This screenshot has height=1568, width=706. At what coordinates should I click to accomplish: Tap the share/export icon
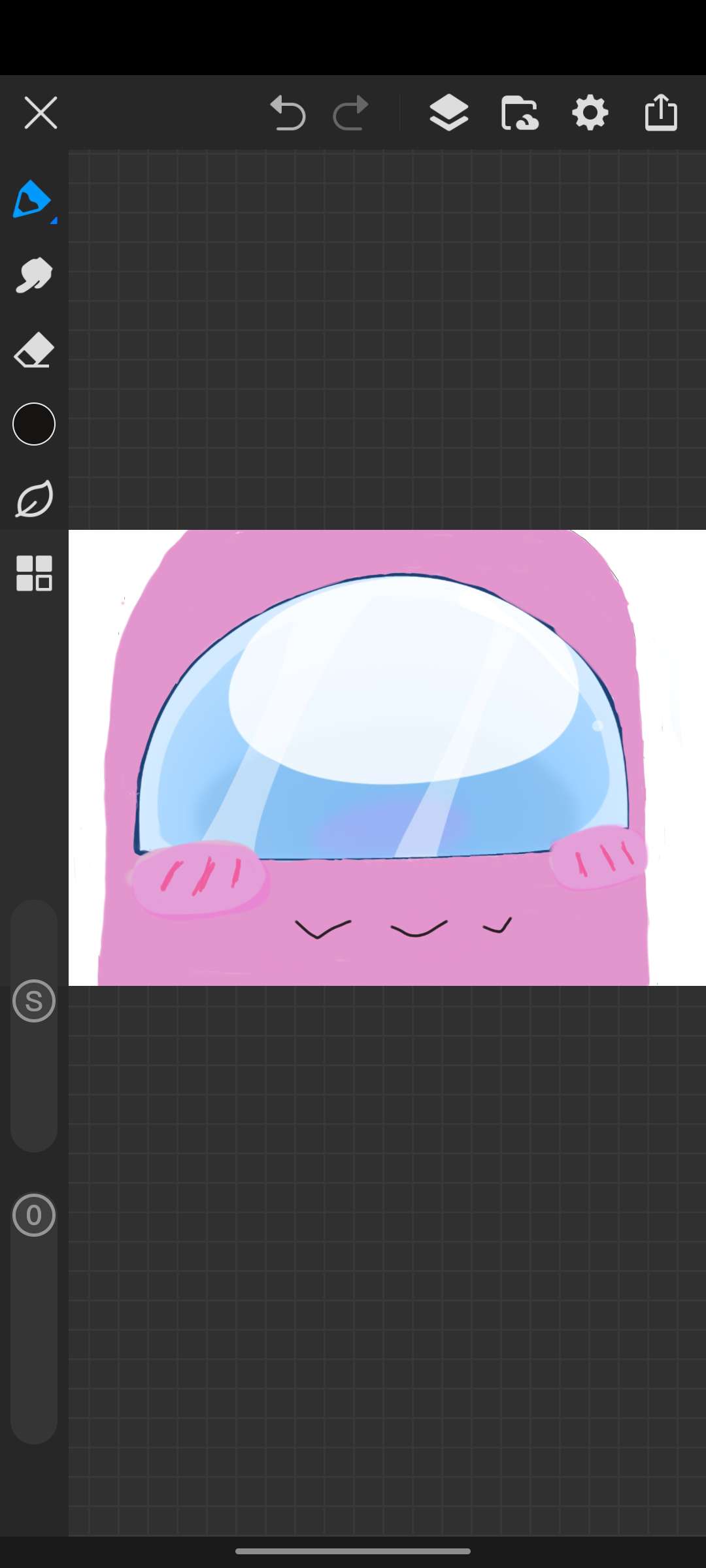pyautogui.click(x=661, y=112)
